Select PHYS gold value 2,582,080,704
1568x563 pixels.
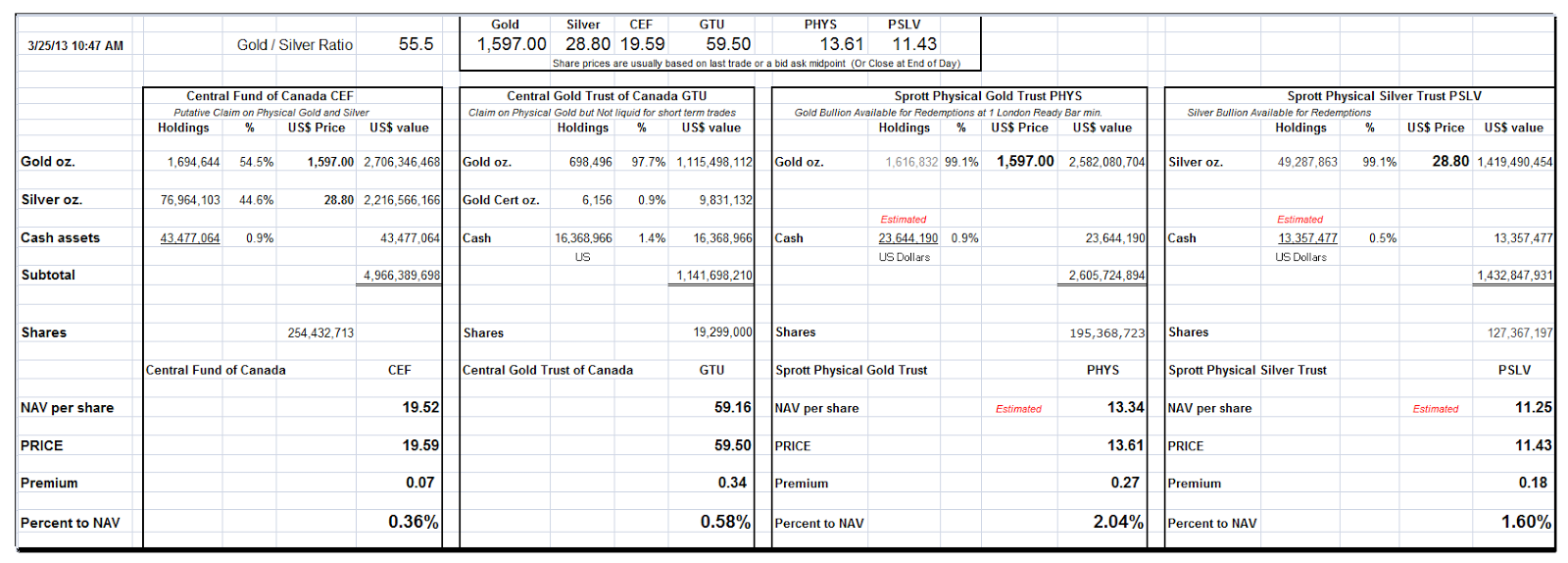(1107, 162)
